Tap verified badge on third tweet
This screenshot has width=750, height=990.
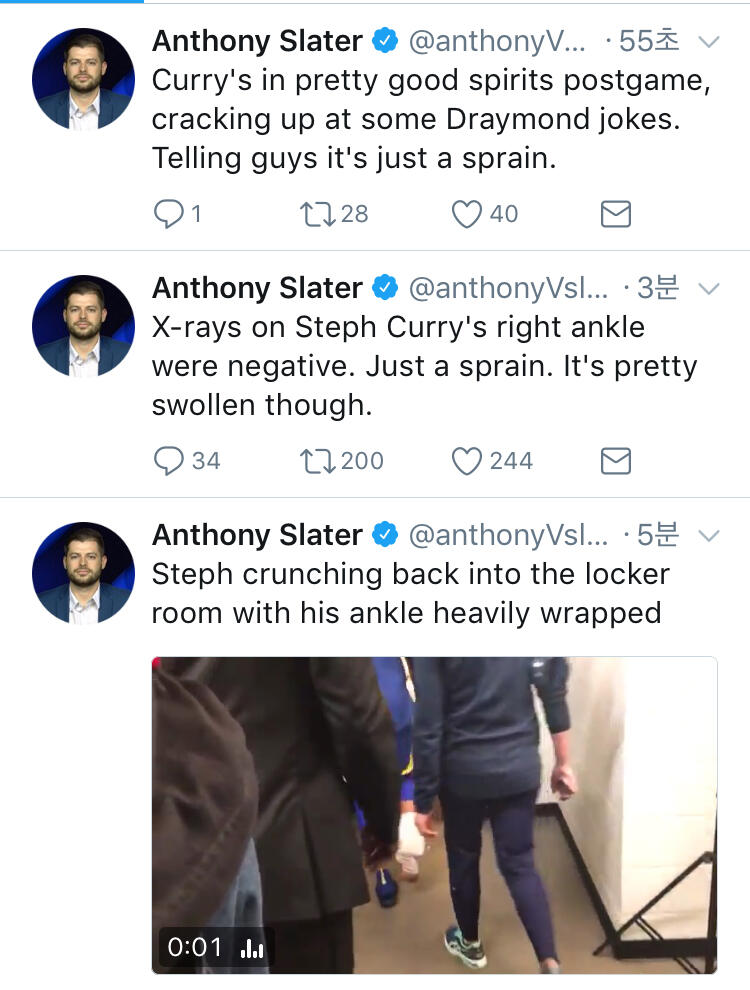pyautogui.click(x=385, y=536)
